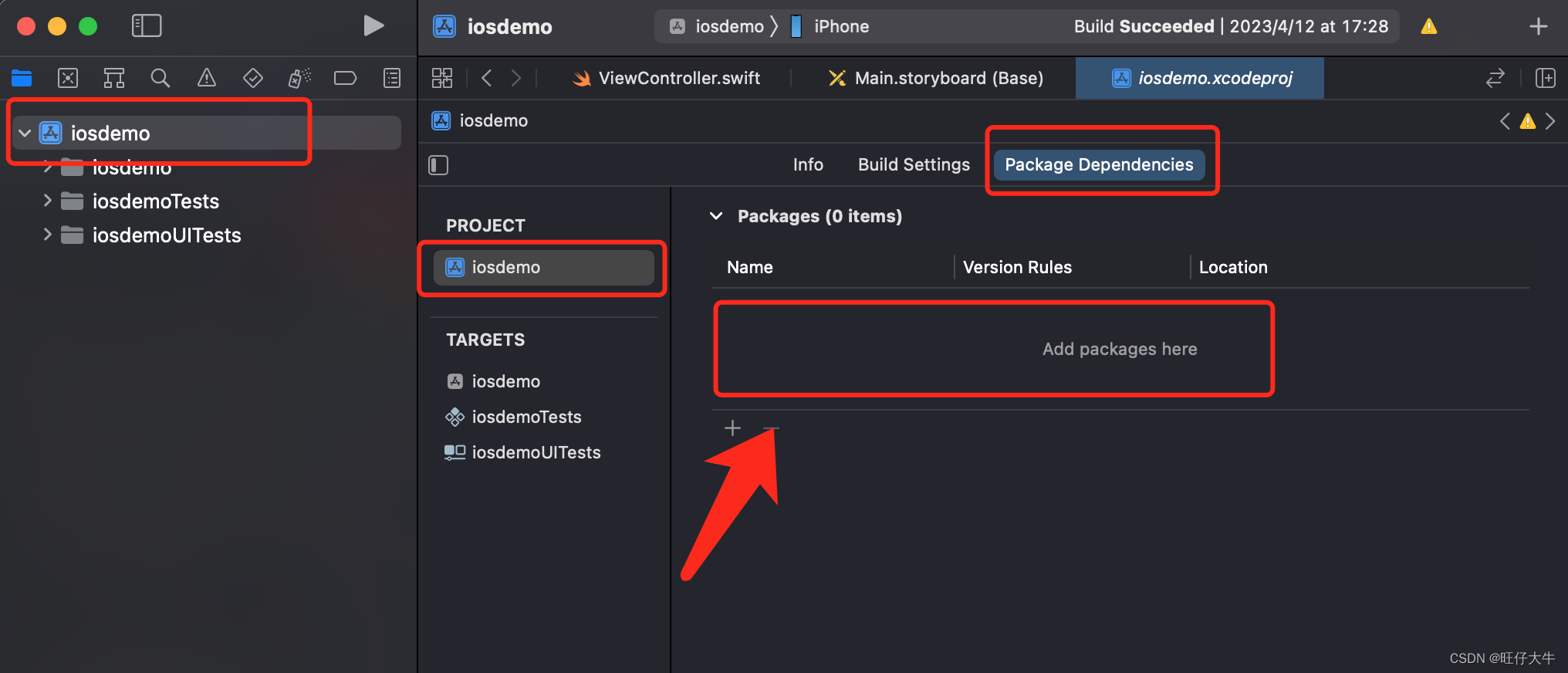Sort by the Version Rules column header
Viewport: 1568px width, 673px height.
point(1017,267)
